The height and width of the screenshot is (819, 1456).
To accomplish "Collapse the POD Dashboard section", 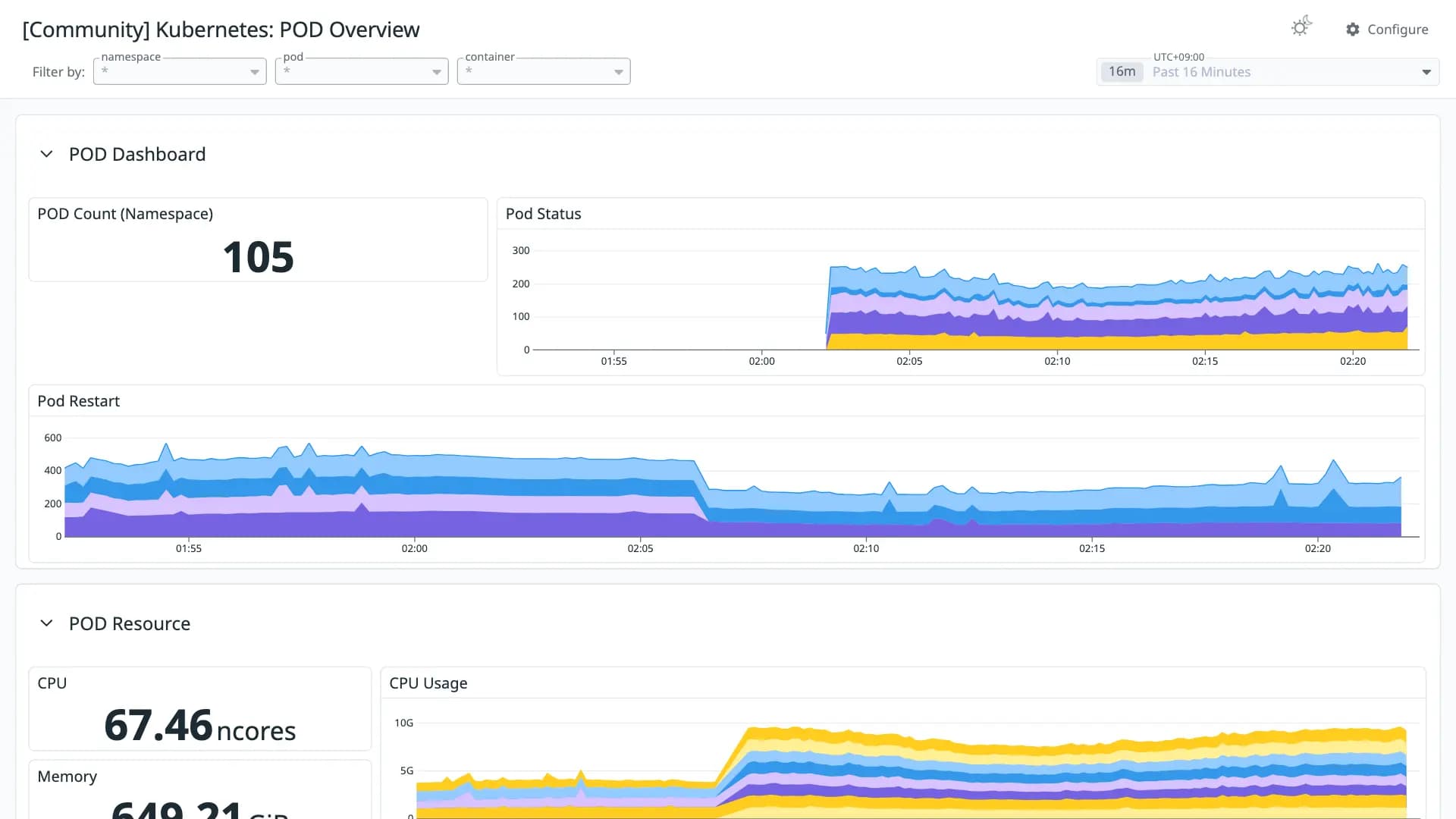I will click(46, 154).
